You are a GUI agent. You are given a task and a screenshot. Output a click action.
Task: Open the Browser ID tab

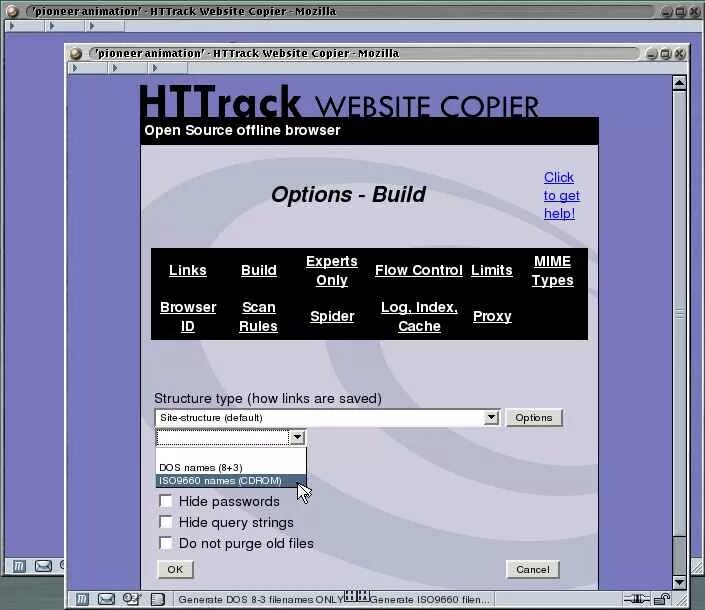(x=188, y=316)
